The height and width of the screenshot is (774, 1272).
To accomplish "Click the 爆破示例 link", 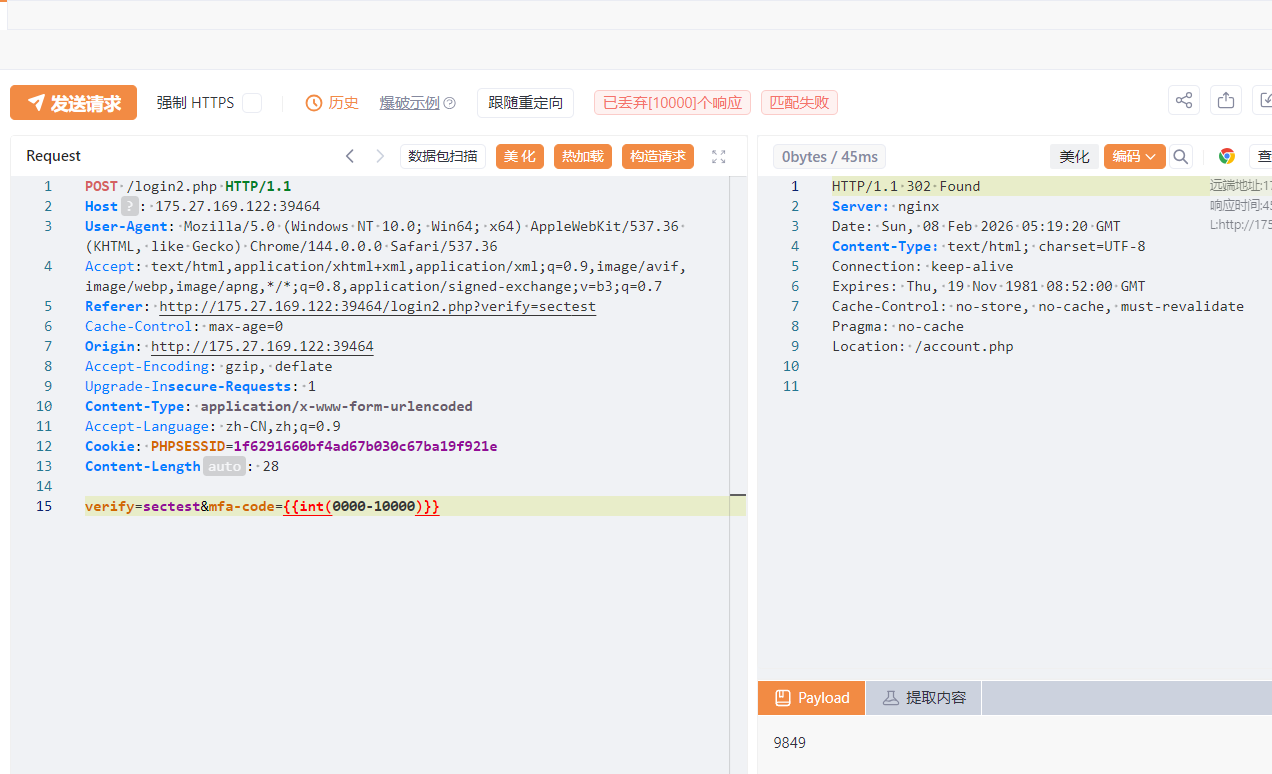I will coord(409,103).
